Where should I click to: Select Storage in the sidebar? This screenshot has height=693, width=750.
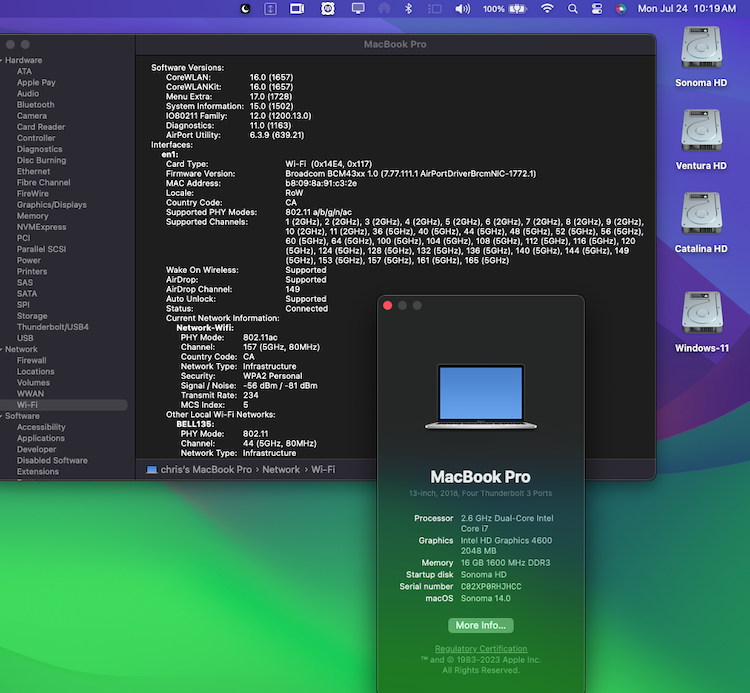click(x=32, y=316)
